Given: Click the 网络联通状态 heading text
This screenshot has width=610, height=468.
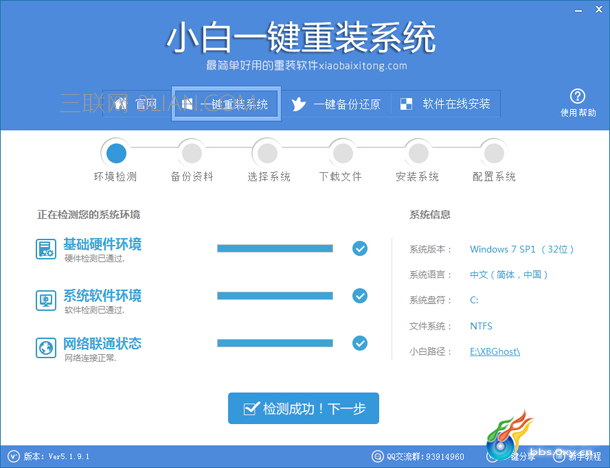Looking at the screenshot, I should 102,343.
